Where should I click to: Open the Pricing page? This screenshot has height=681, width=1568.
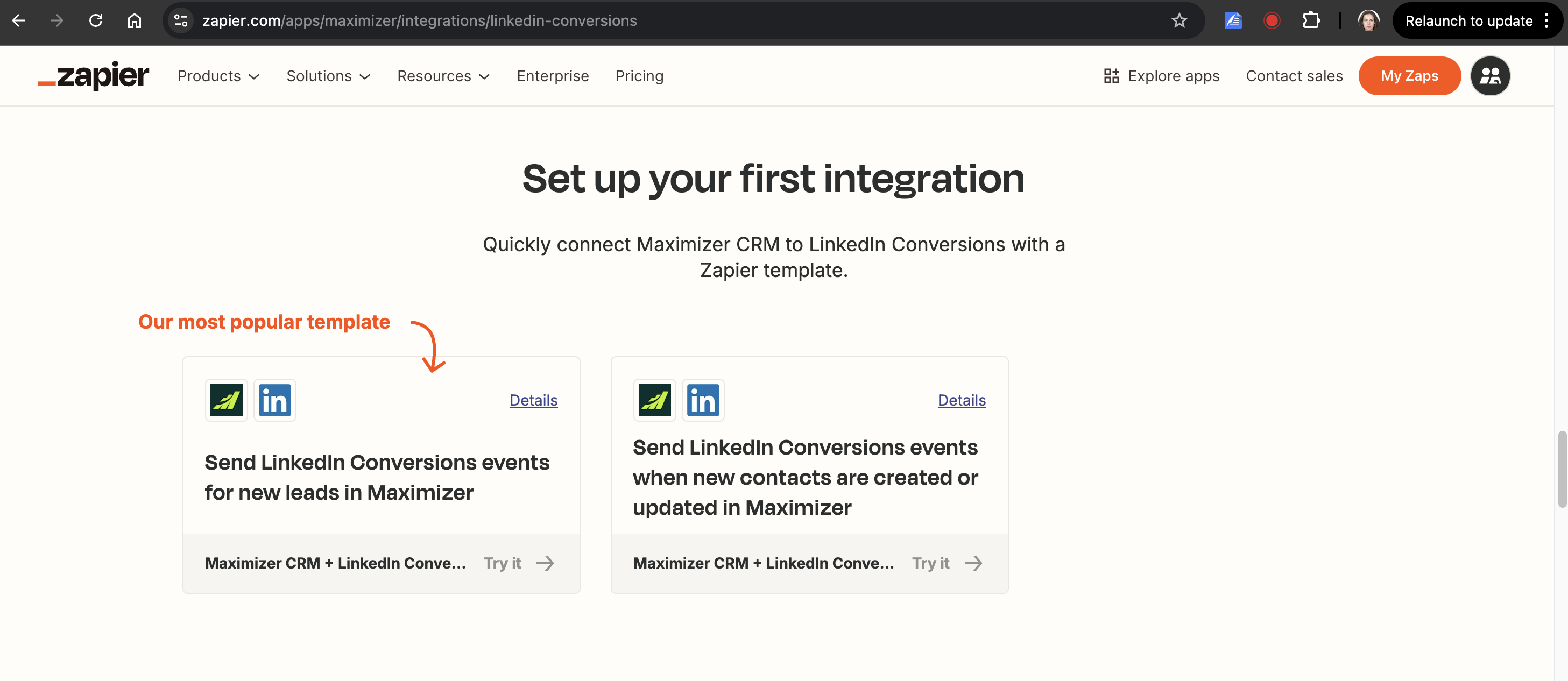(x=639, y=75)
